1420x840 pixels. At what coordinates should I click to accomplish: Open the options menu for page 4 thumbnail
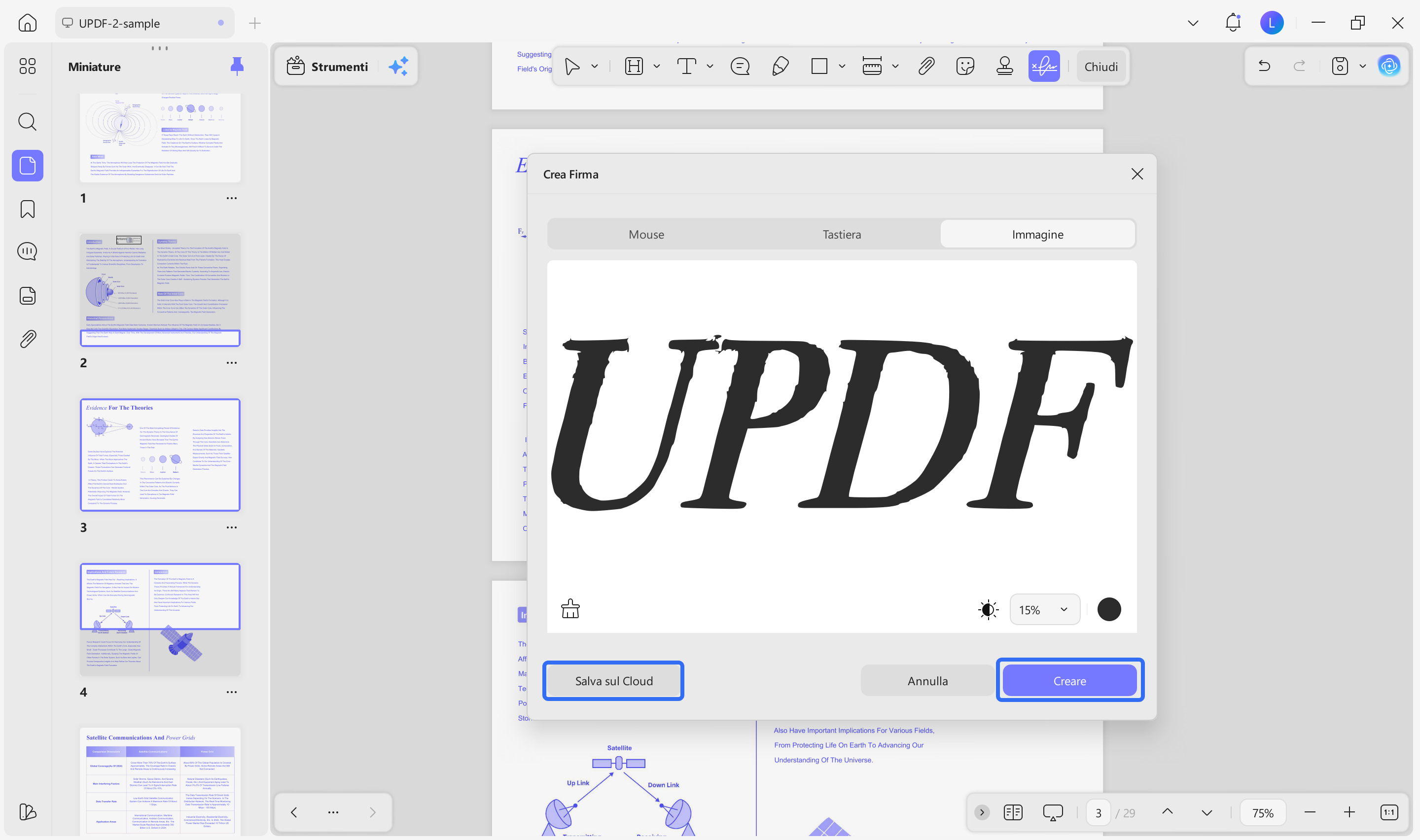click(x=231, y=692)
